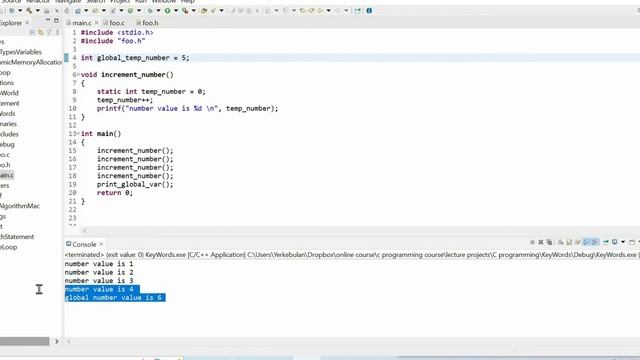Select the Console view tab
The width and height of the screenshot is (640, 360).
[84, 244]
